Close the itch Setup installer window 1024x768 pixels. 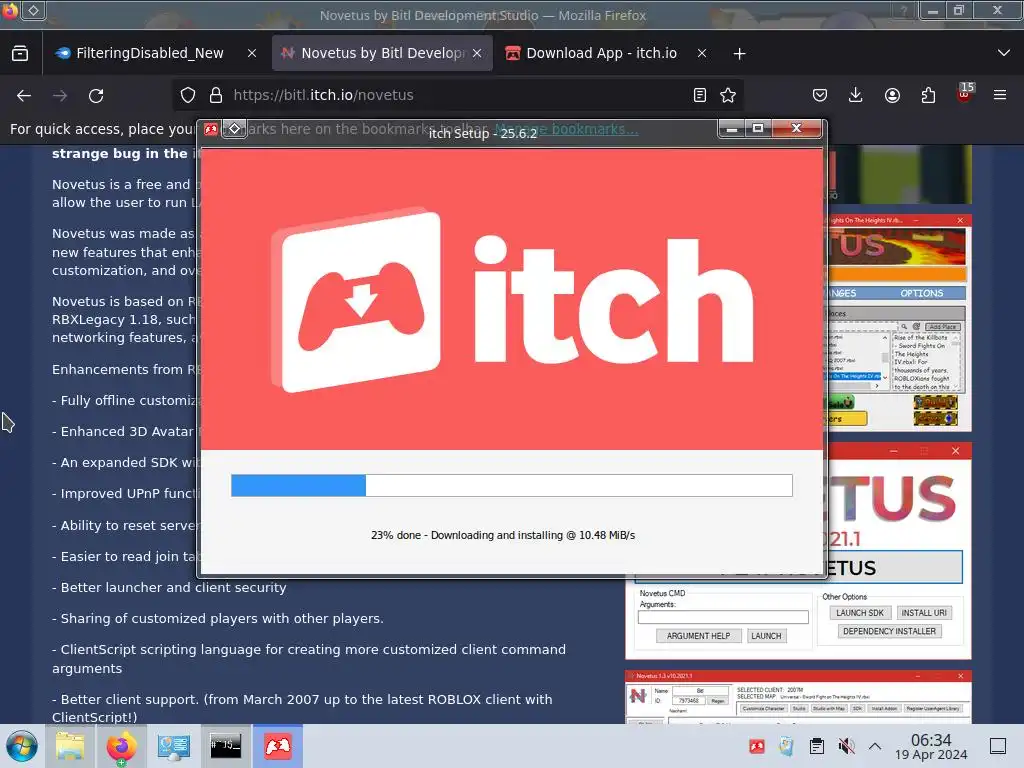[x=797, y=129]
